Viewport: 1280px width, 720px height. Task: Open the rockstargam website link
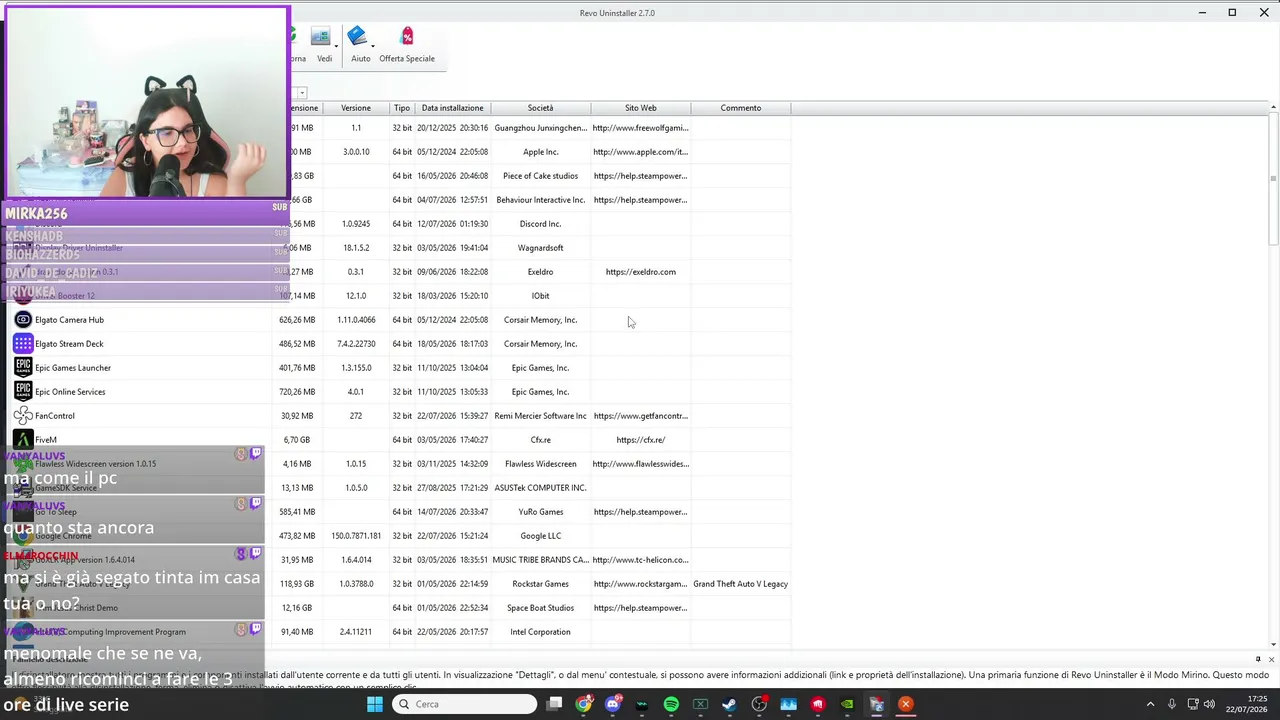(x=641, y=584)
